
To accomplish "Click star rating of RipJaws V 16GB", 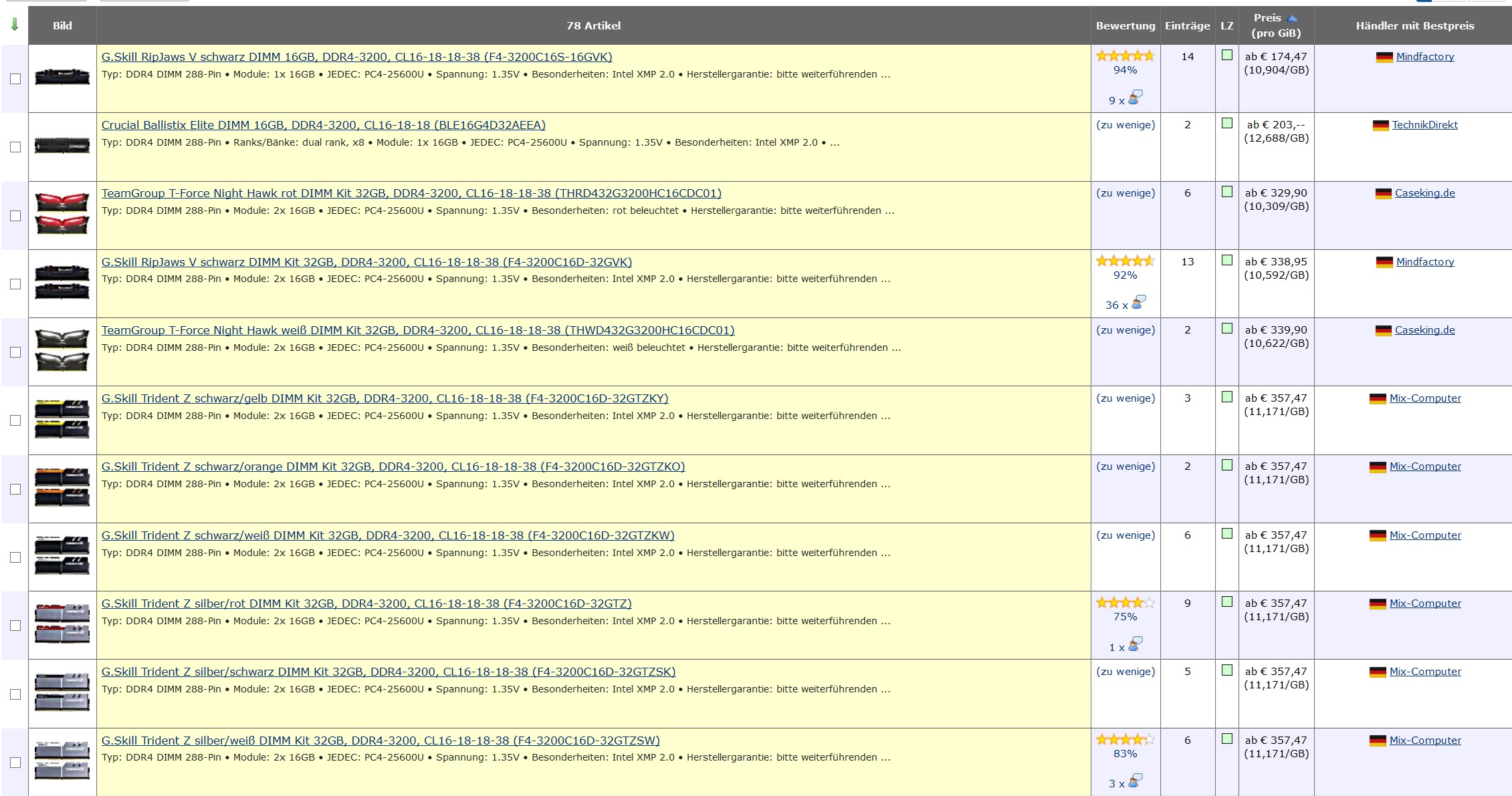I will 1125,56.
